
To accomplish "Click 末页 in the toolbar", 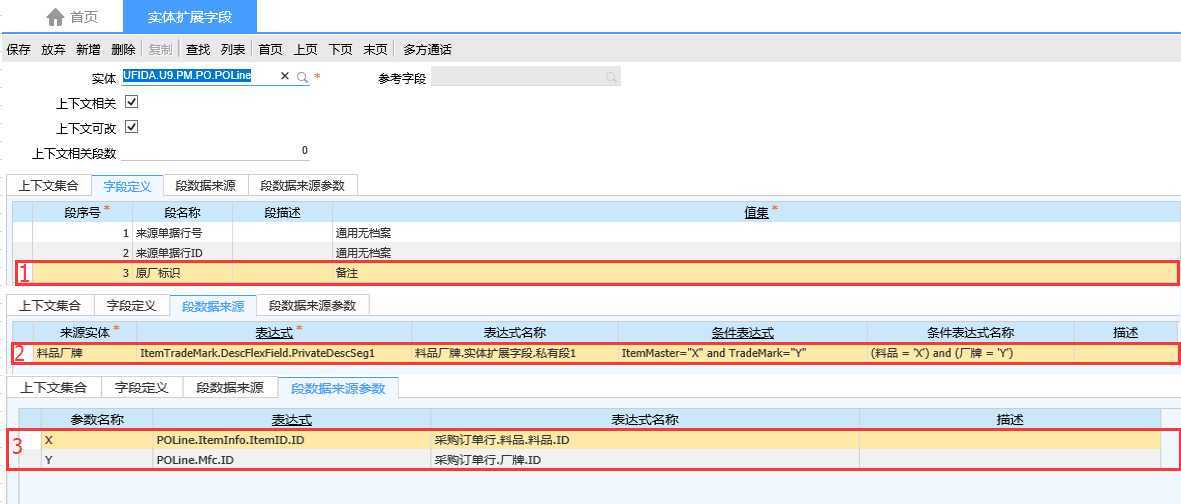I will click(375, 50).
